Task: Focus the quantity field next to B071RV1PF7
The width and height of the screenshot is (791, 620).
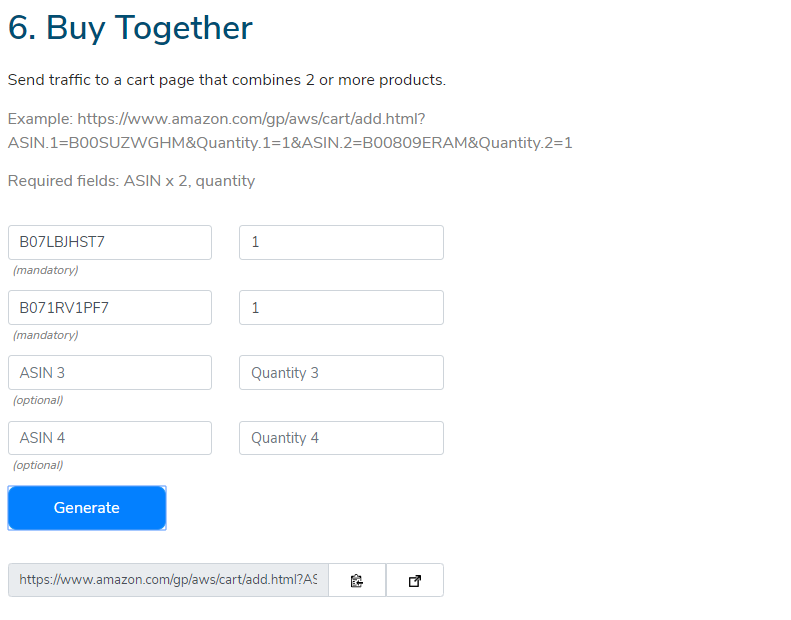Action: 342,308
